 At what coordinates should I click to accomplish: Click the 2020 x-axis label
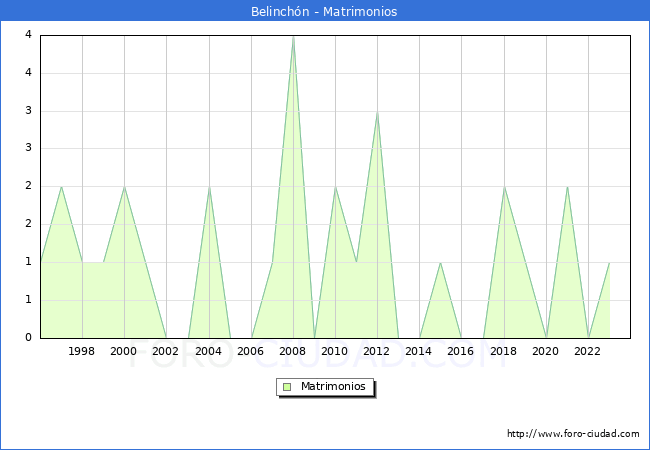coord(545,351)
